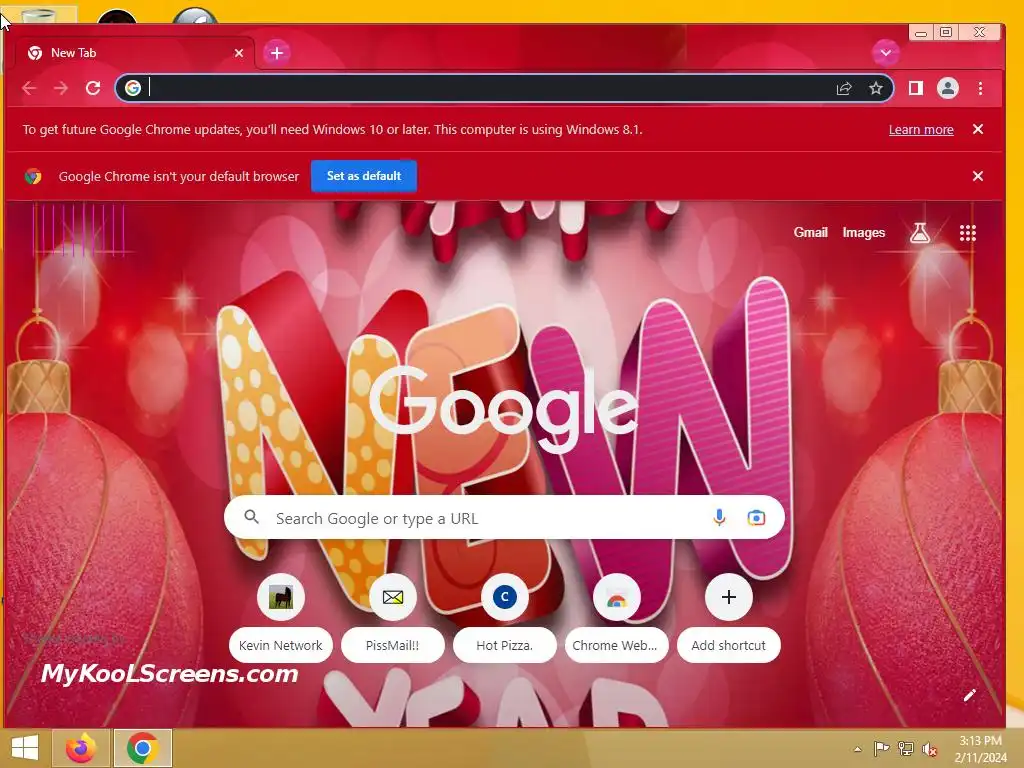Close the New Tab tab
This screenshot has width=1024, height=768.
(239, 53)
